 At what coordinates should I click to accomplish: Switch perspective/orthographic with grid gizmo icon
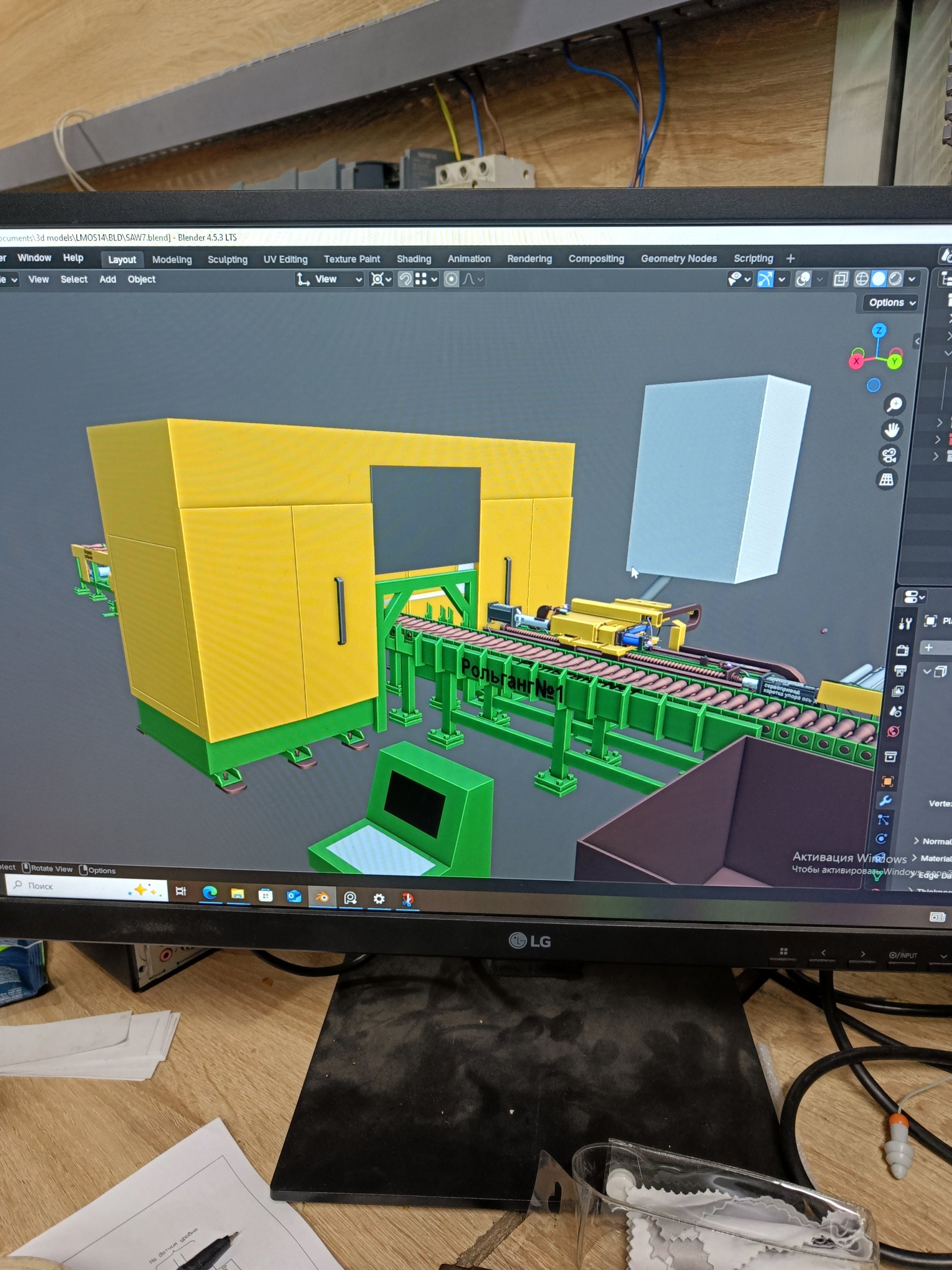886,479
